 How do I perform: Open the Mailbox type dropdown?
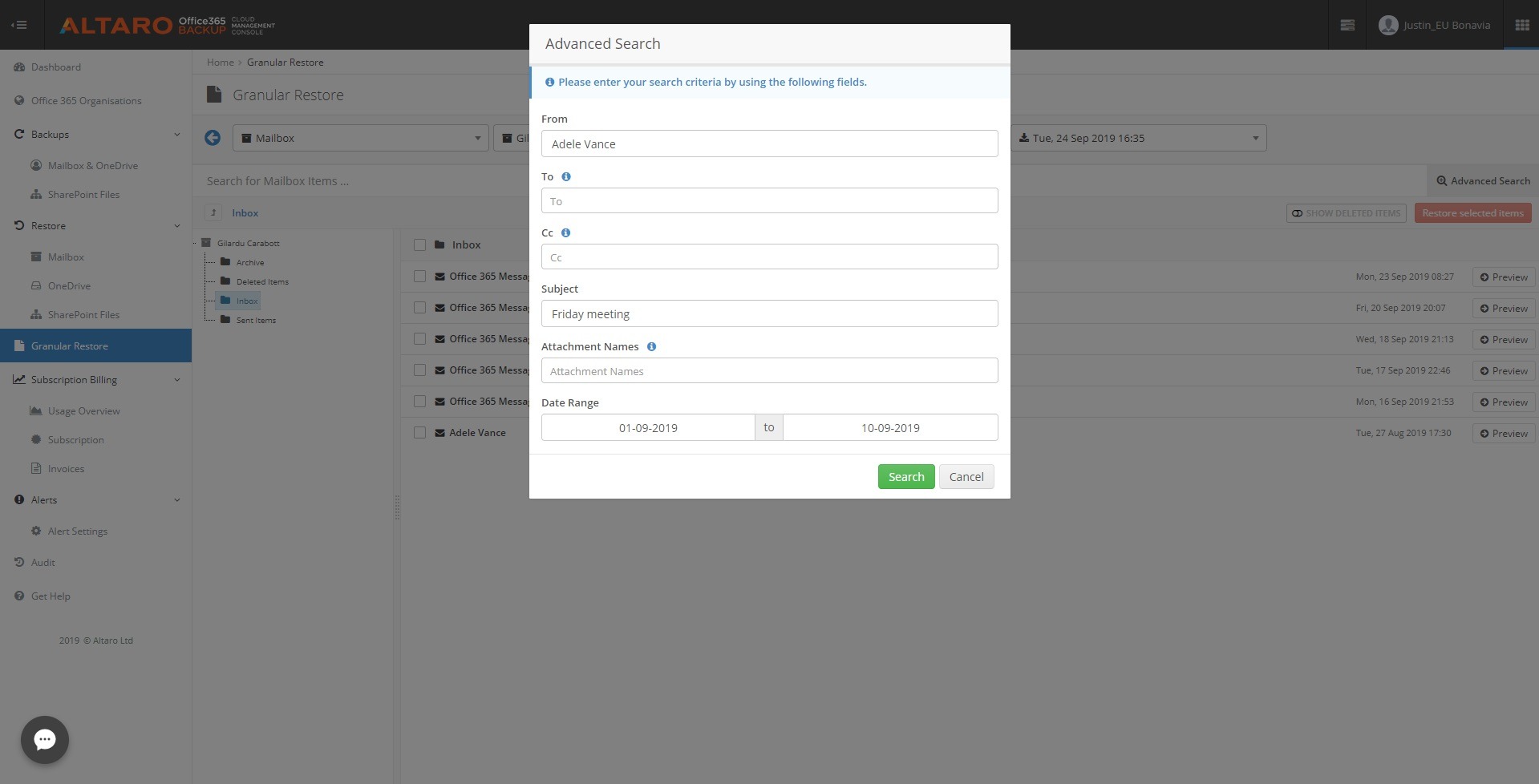click(361, 138)
